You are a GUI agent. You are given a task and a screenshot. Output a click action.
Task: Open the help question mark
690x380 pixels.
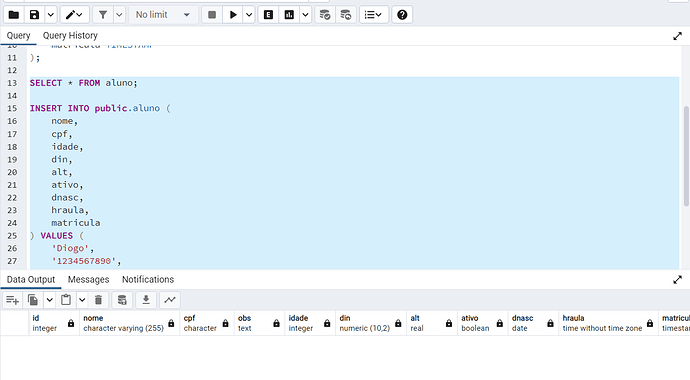(x=402, y=15)
